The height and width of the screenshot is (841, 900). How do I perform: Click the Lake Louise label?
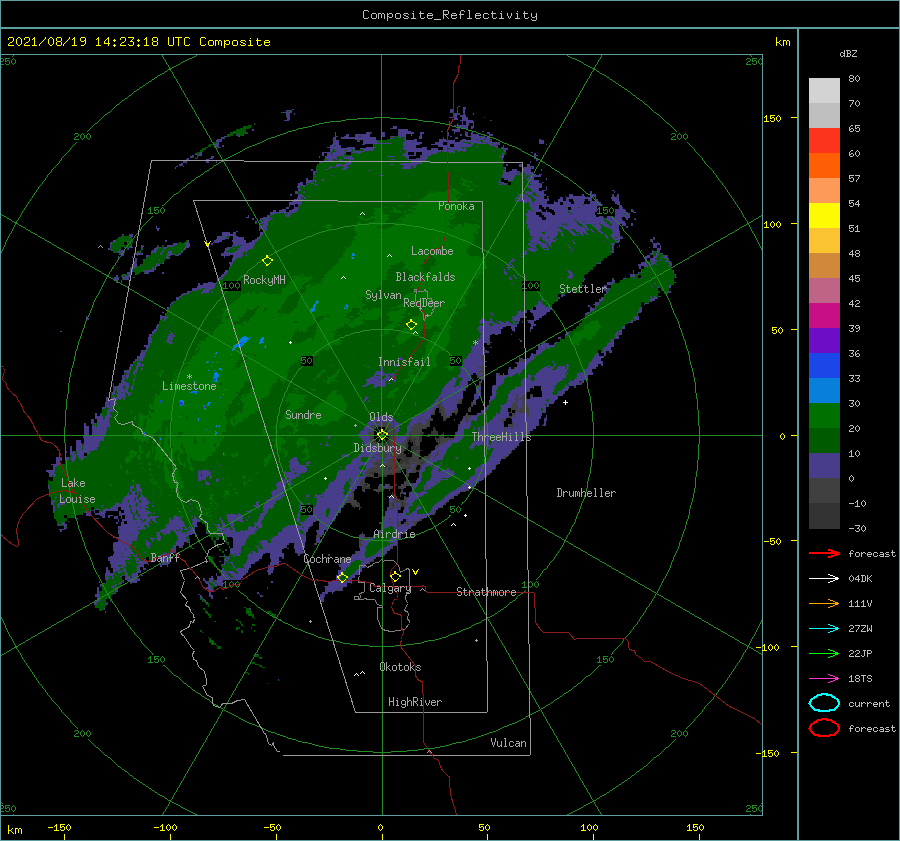(x=77, y=491)
